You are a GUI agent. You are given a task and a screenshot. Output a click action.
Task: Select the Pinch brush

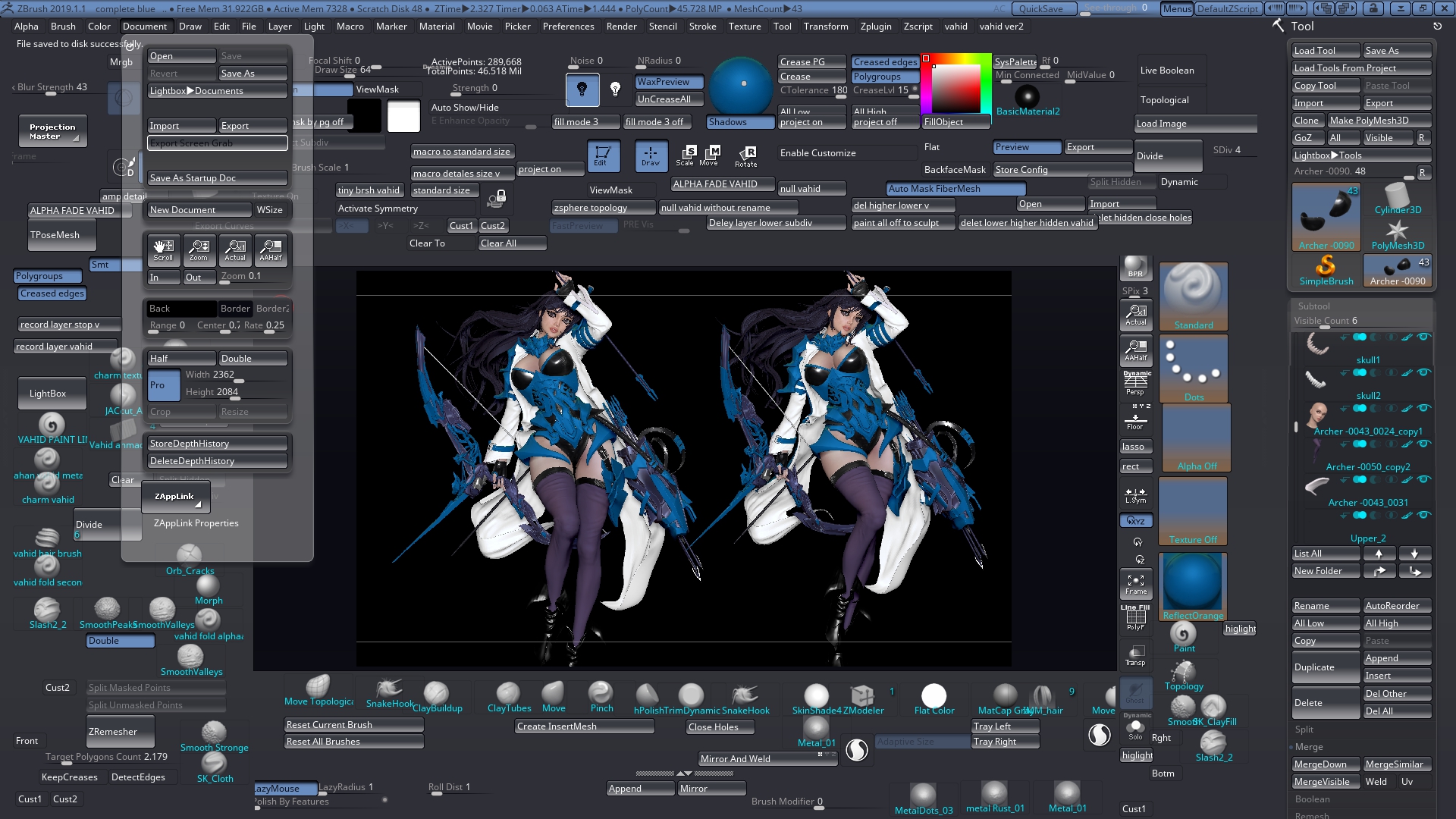point(601,698)
